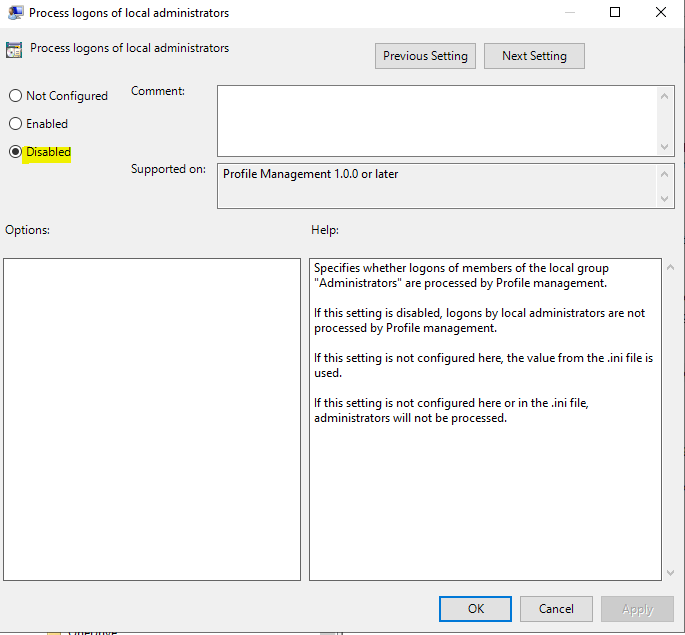The height and width of the screenshot is (635, 685).
Task: Click the policy icon in the title bar
Action: [x=15, y=13]
